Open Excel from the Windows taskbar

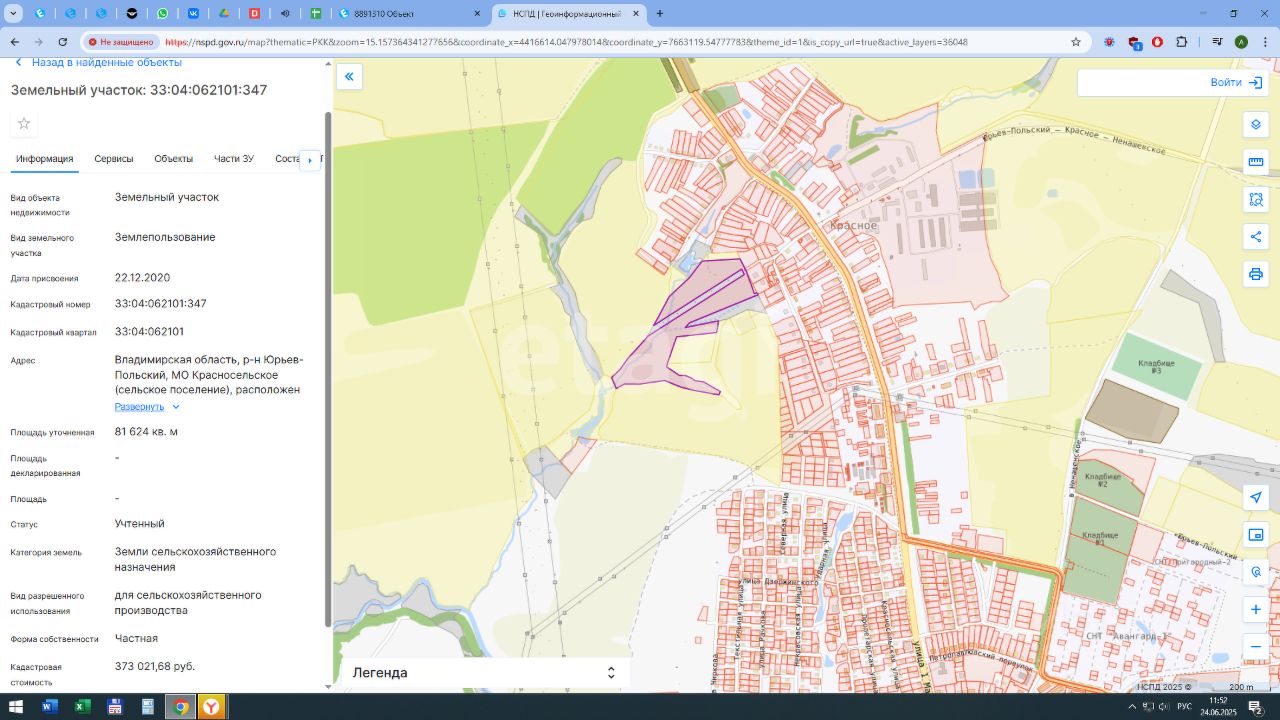point(82,707)
